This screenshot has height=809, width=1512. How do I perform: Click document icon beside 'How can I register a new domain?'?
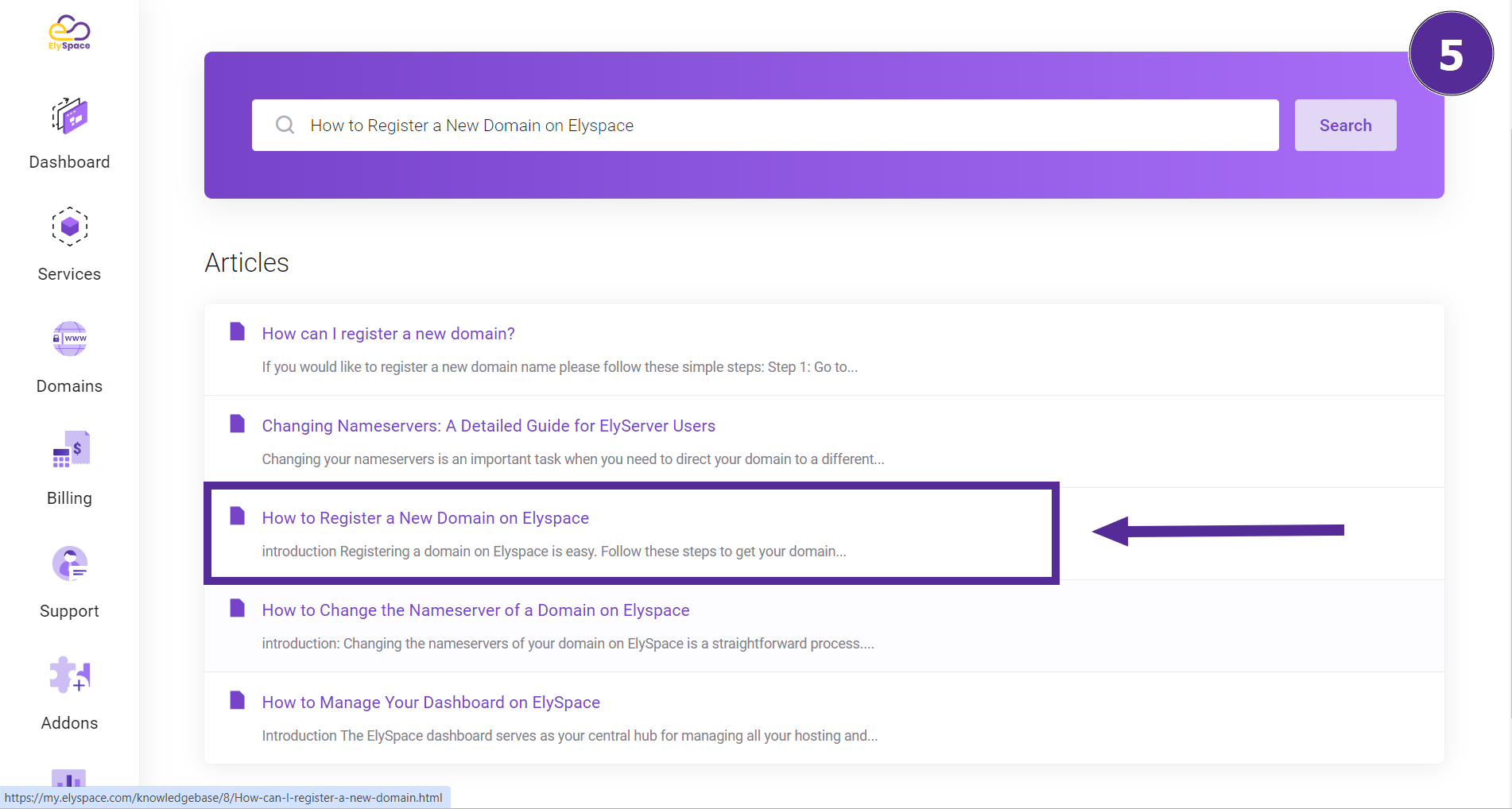[237, 331]
